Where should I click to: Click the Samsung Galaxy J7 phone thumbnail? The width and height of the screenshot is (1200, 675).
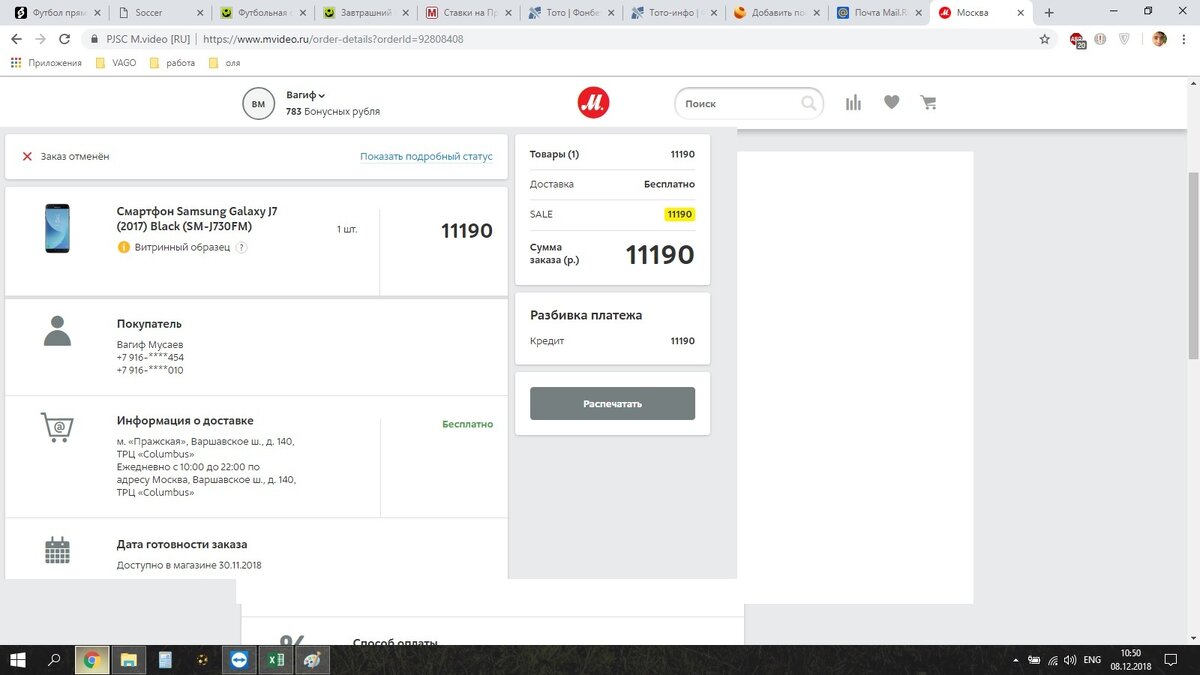point(57,228)
